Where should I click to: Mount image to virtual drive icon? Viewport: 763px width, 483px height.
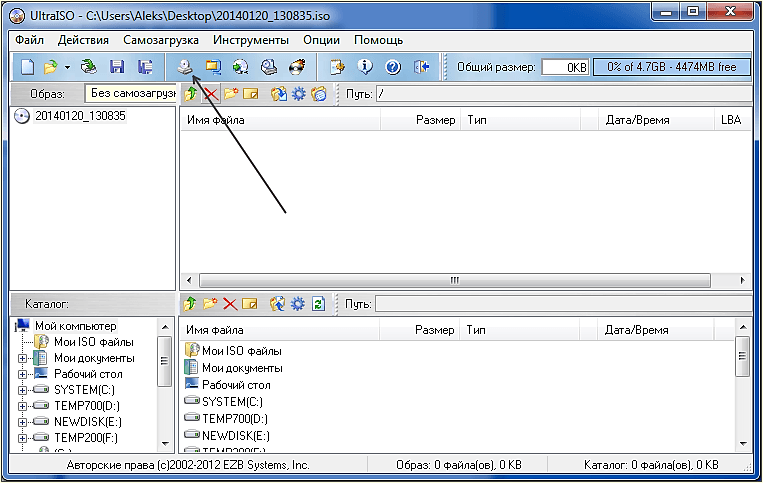click(269, 67)
